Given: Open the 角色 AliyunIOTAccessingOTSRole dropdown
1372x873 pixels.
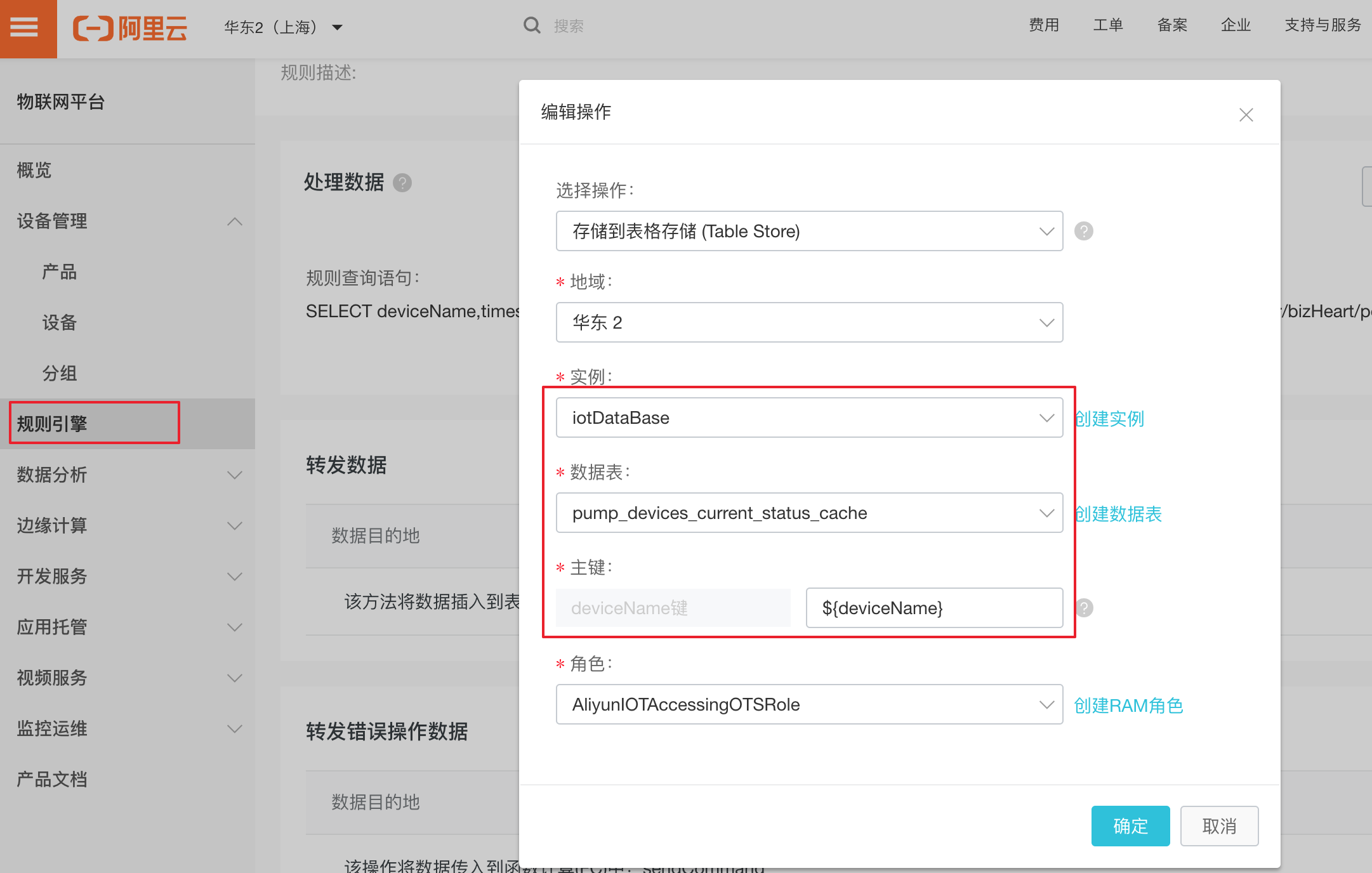Looking at the screenshot, I should [809, 704].
